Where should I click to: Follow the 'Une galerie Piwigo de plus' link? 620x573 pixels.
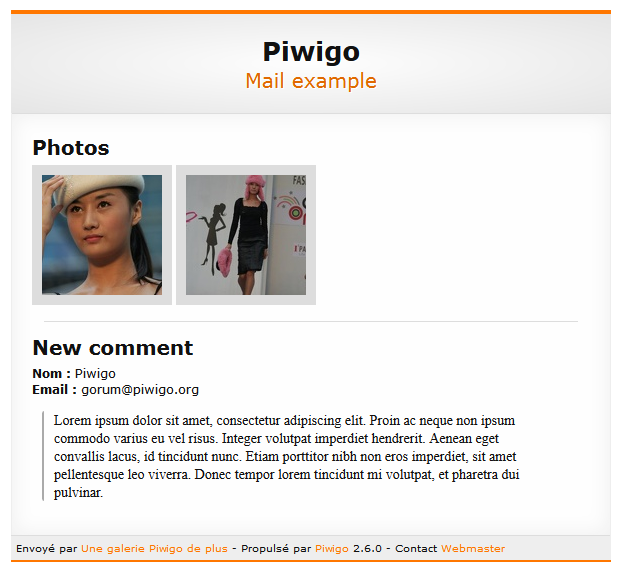point(154,549)
